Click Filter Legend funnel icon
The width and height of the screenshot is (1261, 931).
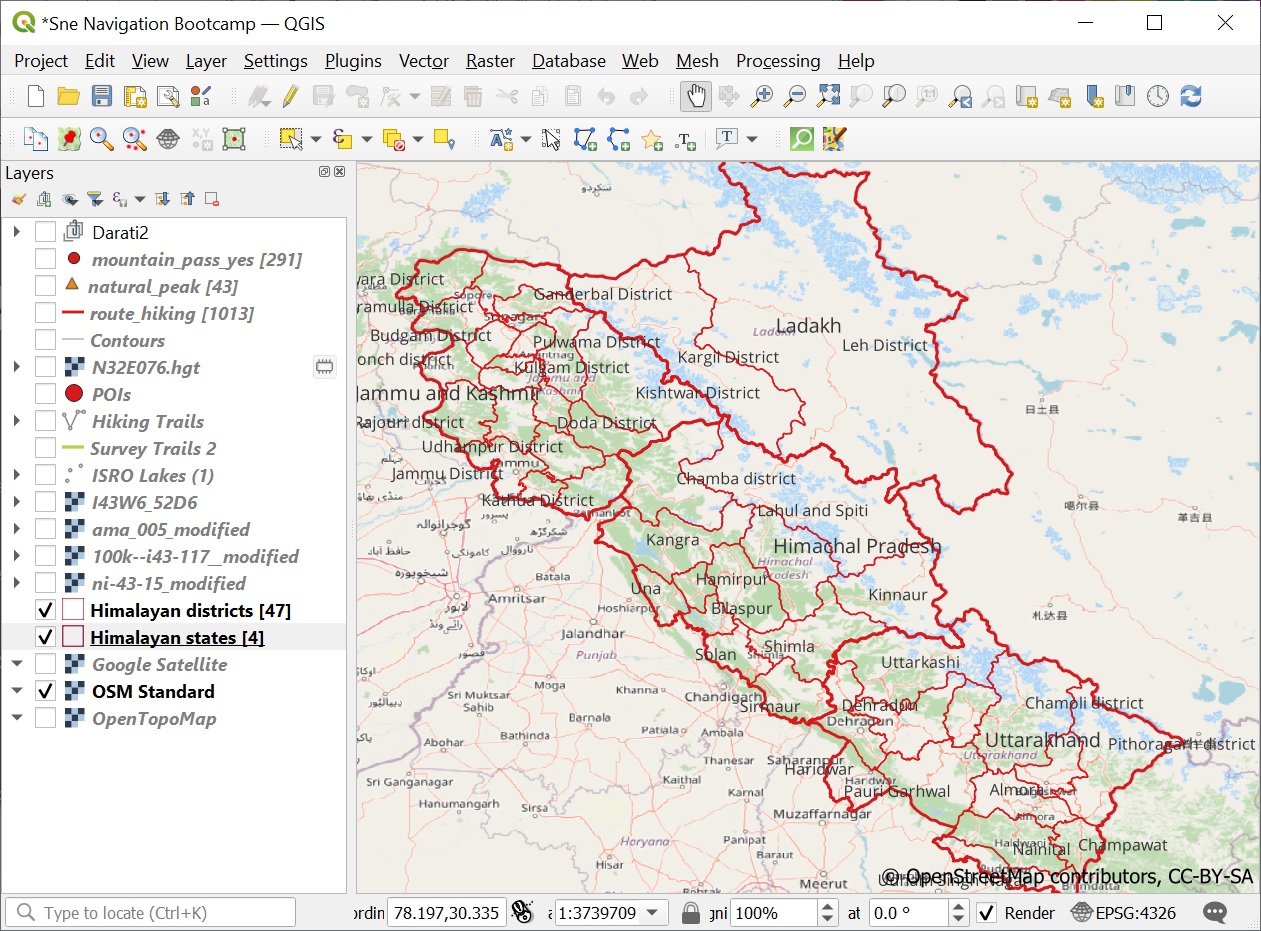94,199
